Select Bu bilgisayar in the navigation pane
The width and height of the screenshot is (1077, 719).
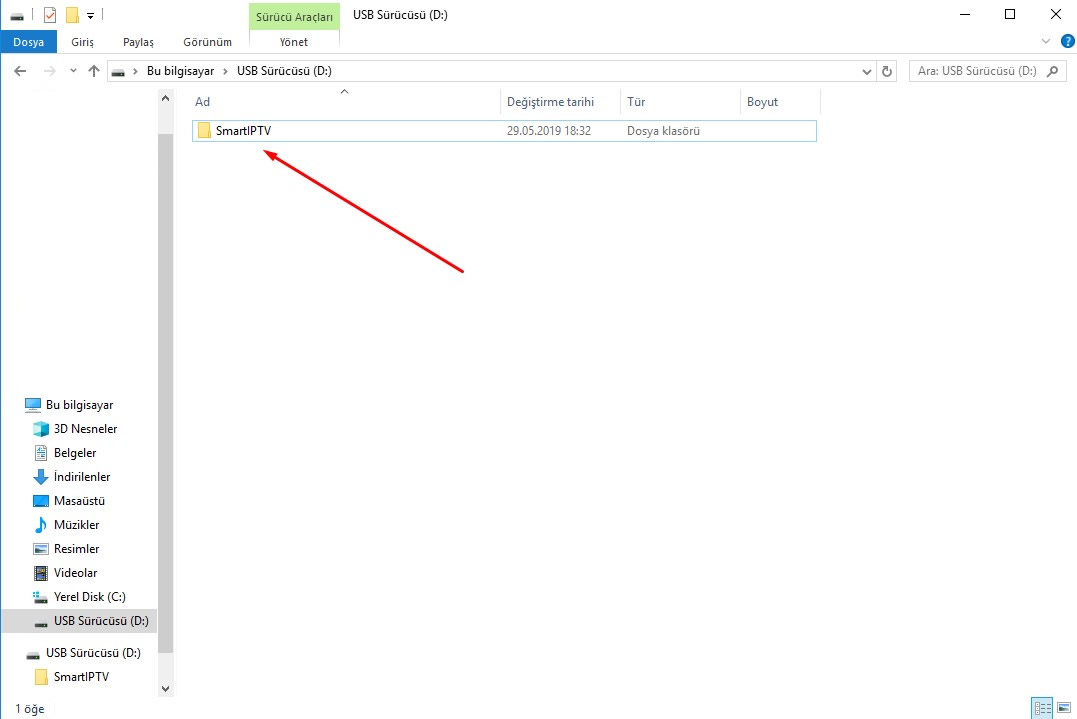80,404
